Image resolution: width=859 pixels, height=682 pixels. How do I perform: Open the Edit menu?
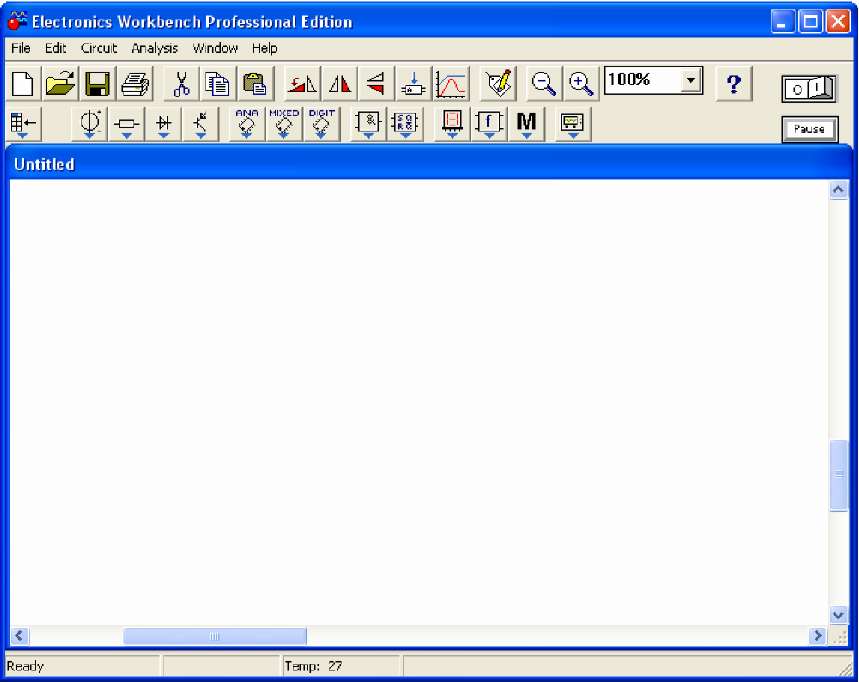click(55, 48)
